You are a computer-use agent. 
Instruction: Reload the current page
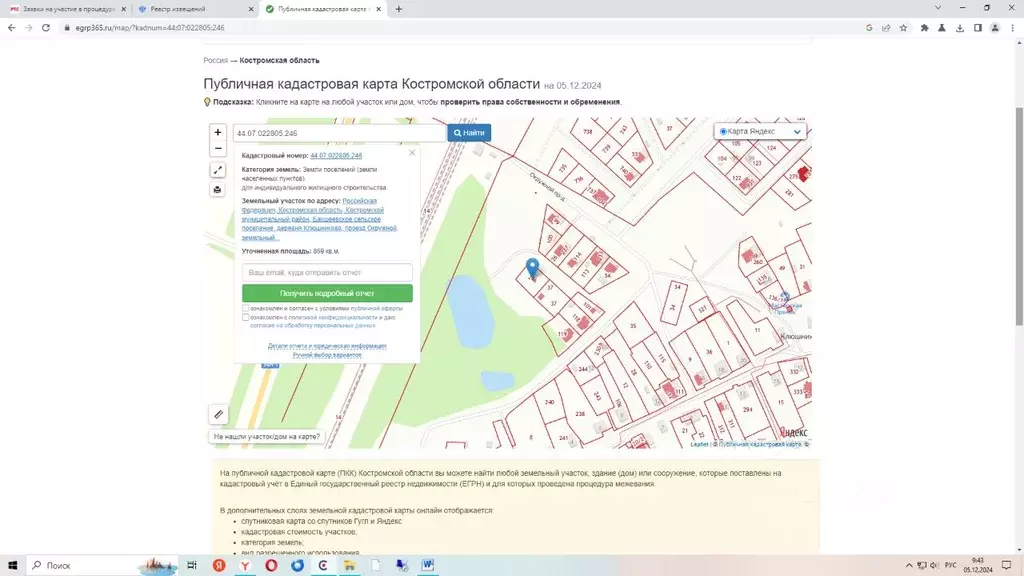(x=46, y=27)
